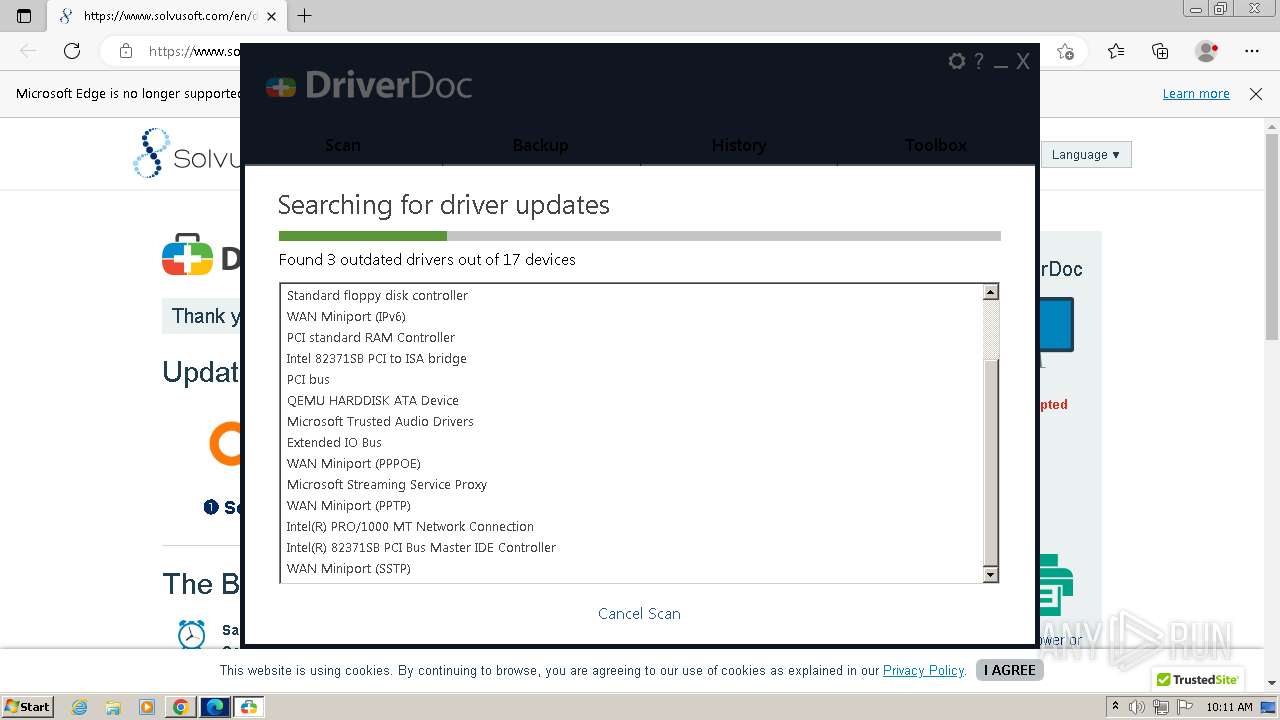Open Edge Settings and more menu
Screen dimensions: 1280x720
1252,51
